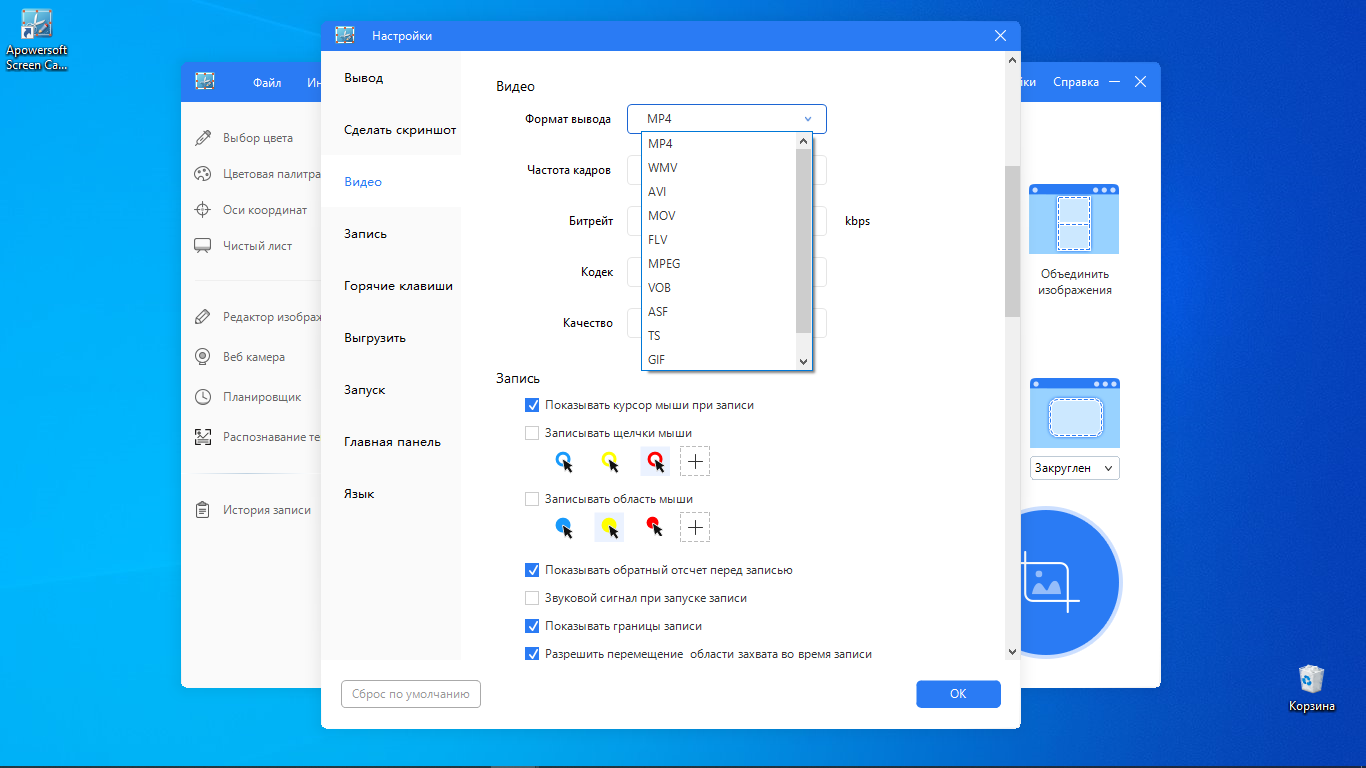This screenshot has width=1366, height=768.
Task: Enable sound signal at recording start
Action: click(x=532, y=598)
